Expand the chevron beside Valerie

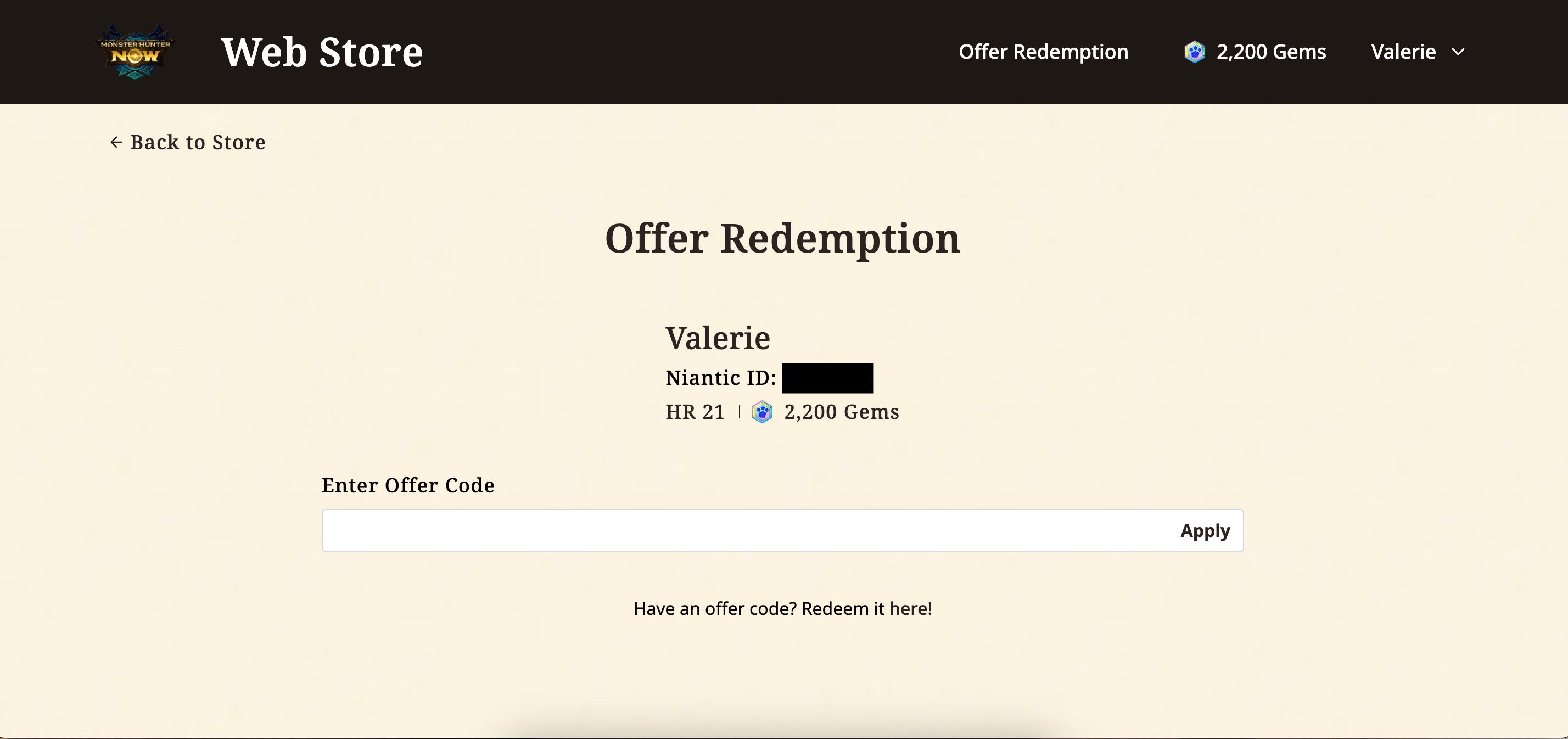tap(1458, 52)
